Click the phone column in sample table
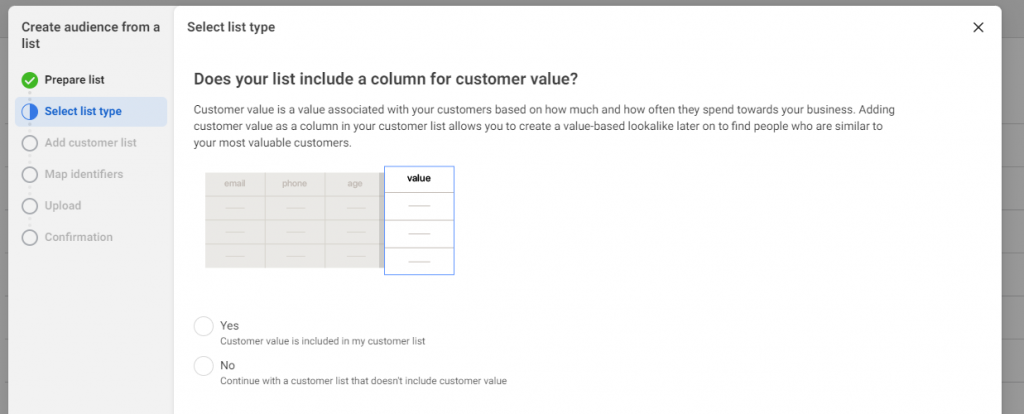1024x414 pixels. click(x=294, y=184)
